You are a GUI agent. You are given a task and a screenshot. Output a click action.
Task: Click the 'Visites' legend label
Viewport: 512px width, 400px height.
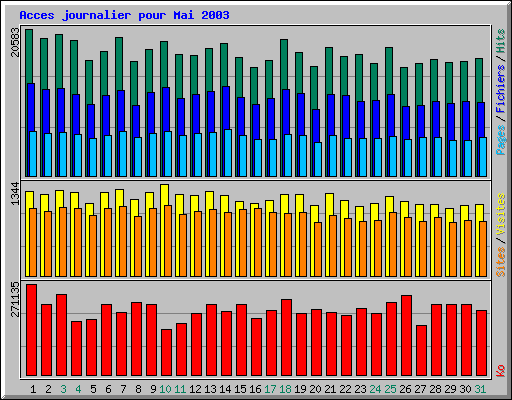(501, 215)
